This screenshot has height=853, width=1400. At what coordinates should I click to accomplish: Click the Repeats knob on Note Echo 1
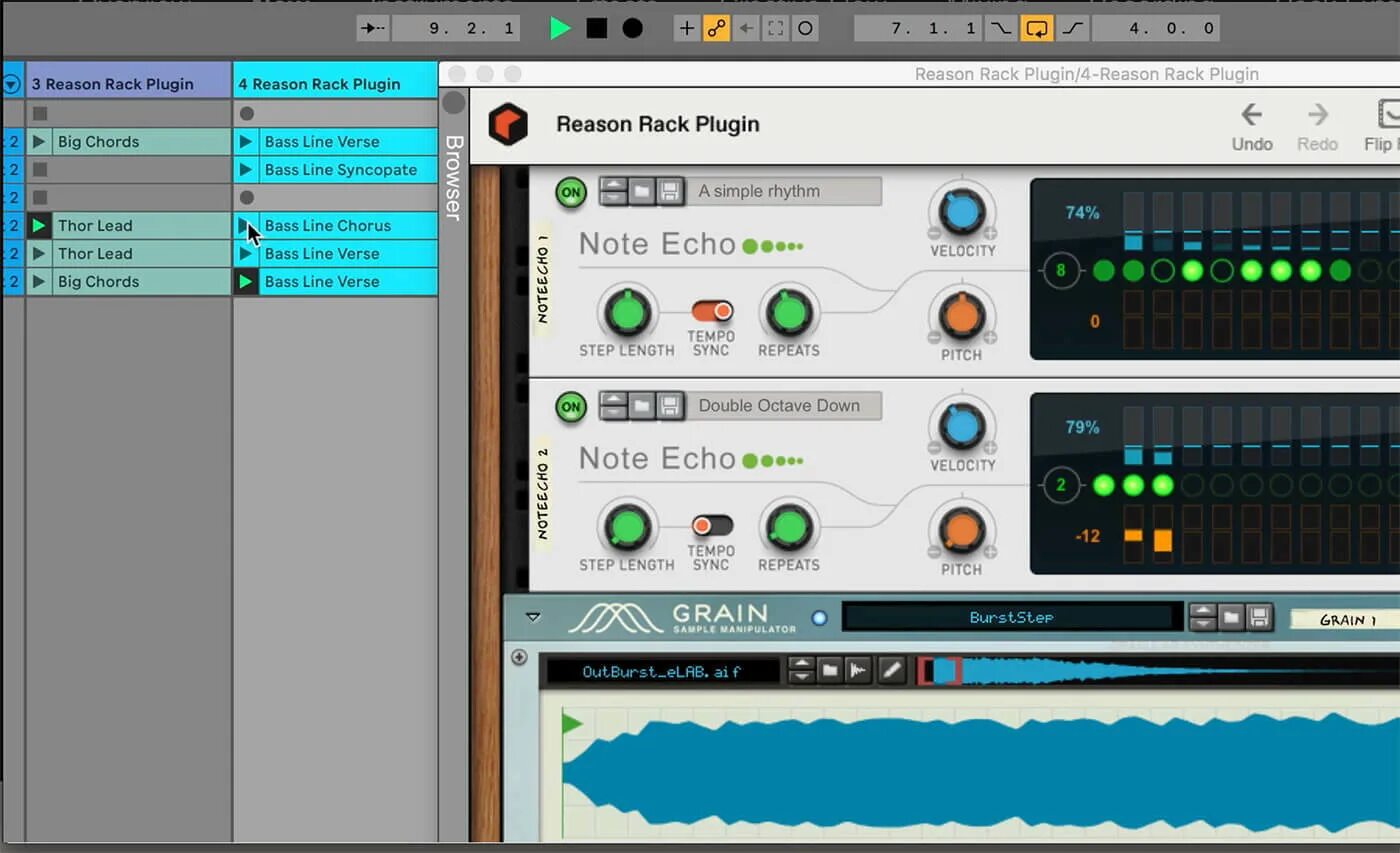click(x=789, y=312)
